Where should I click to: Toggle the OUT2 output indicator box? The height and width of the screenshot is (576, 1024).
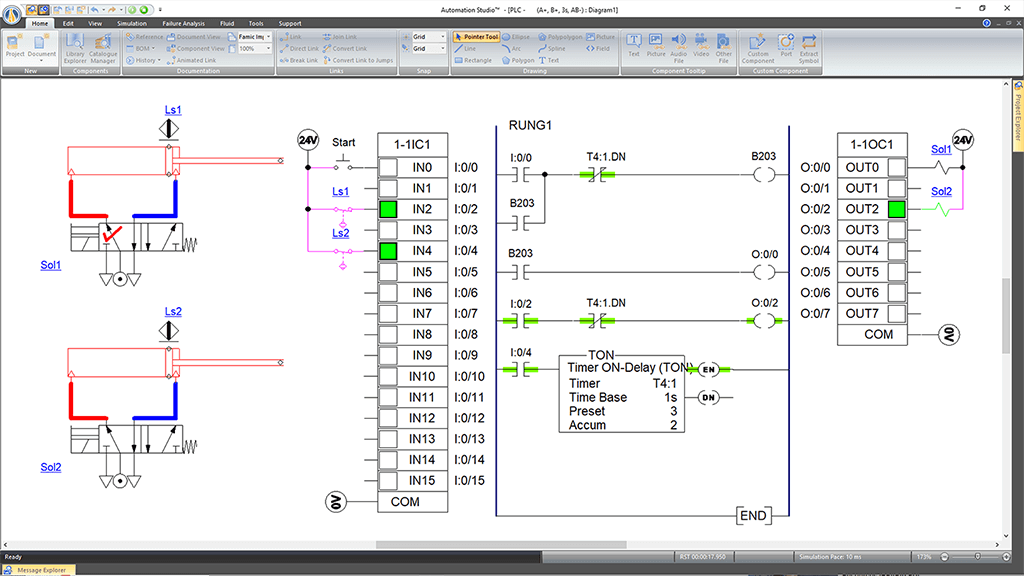[896, 210]
